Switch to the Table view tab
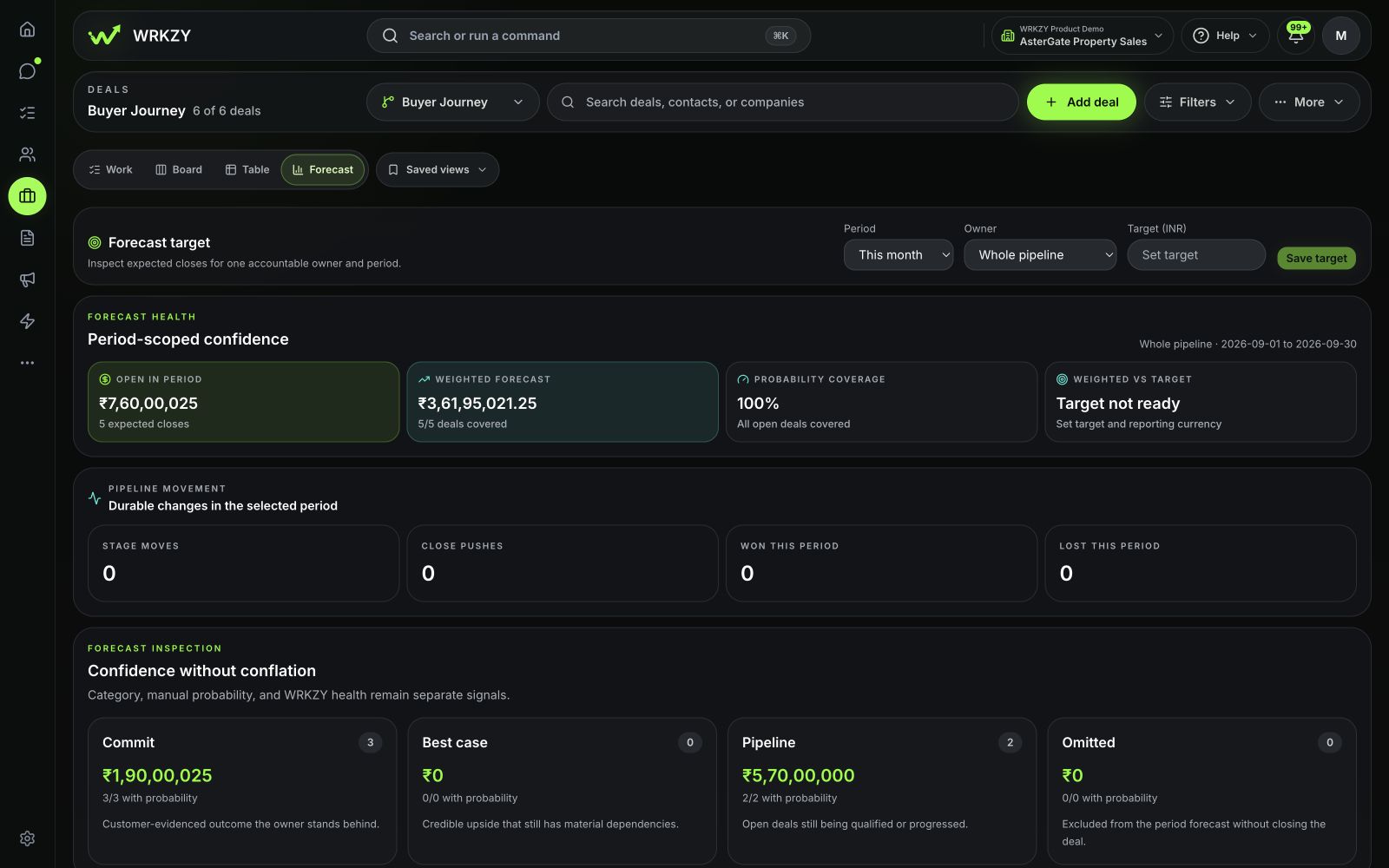 tap(247, 170)
